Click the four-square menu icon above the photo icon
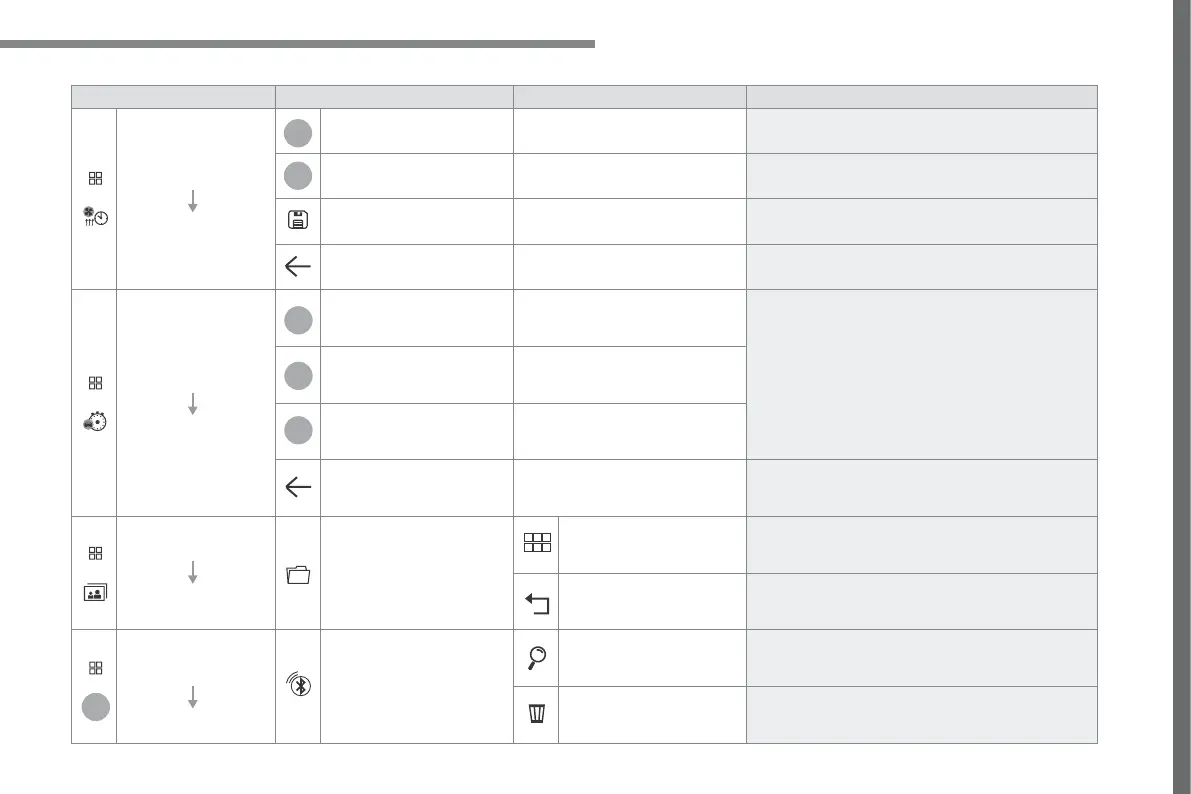The height and width of the screenshot is (794, 1191). 95,553
